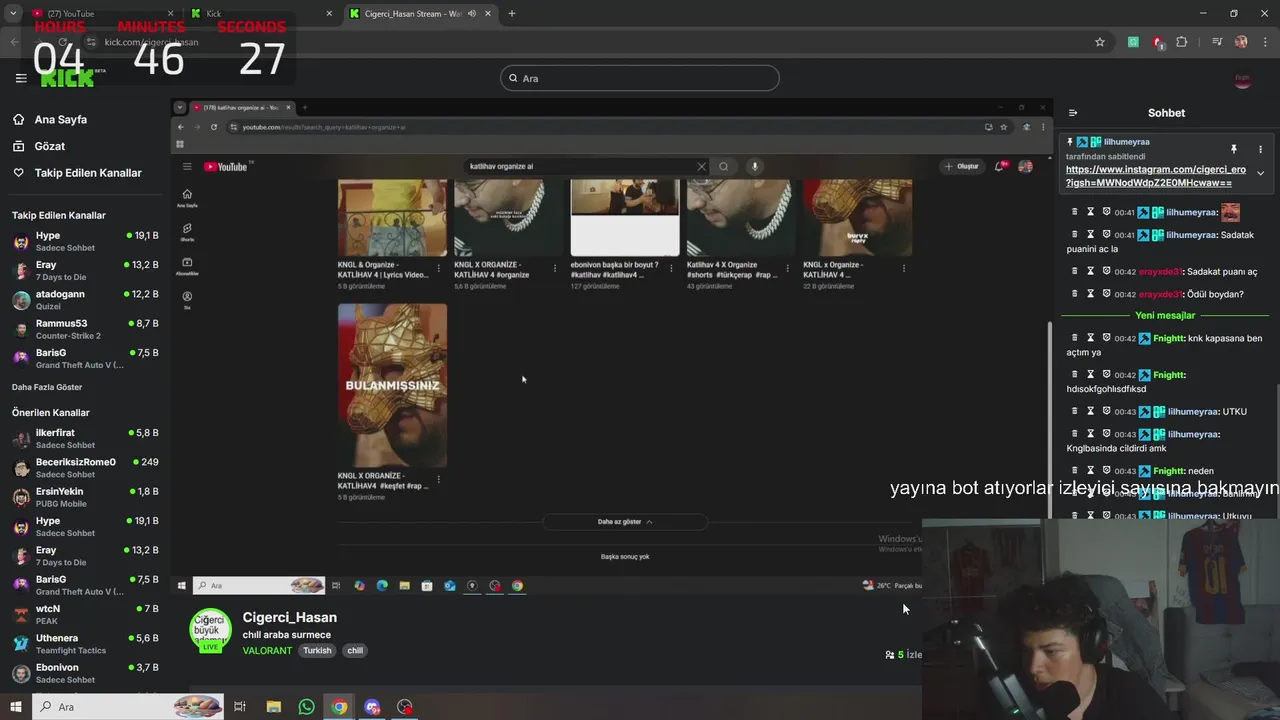The height and width of the screenshot is (720, 1280).
Task: Click the Kick search field Ara
Action: pyautogui.click(x=640, y=78)
